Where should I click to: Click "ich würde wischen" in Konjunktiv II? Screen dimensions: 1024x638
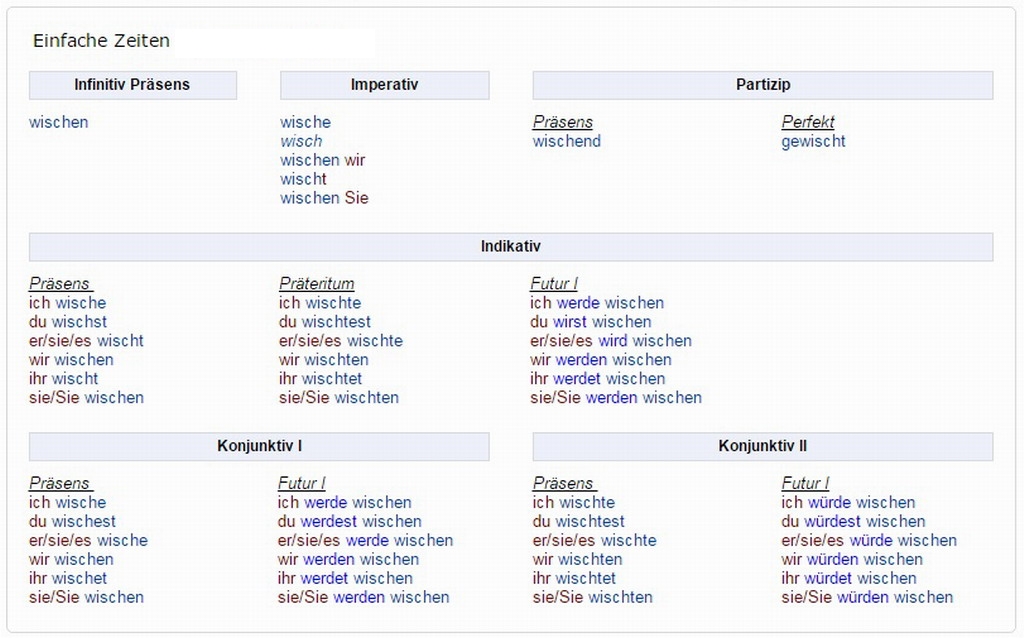coord(848,502)
